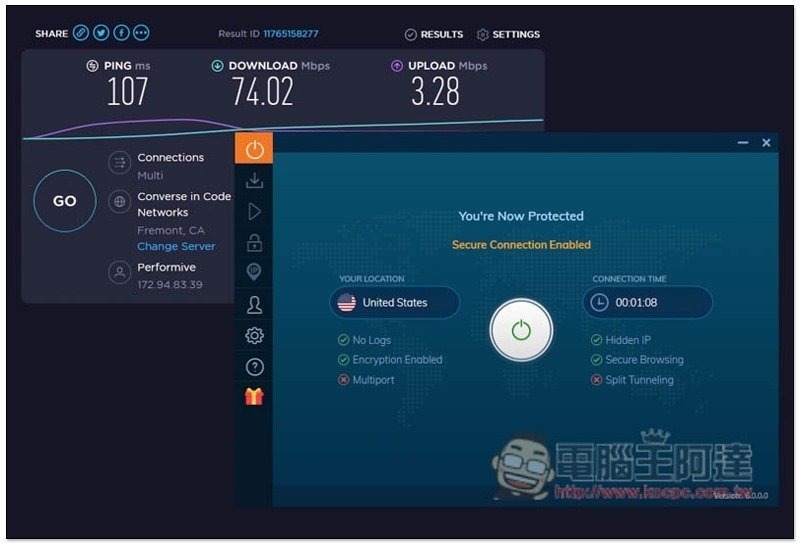Screen dimensions: 800x545
Task: Click the orange power icon in sidebar
Action: click(254, 149)
